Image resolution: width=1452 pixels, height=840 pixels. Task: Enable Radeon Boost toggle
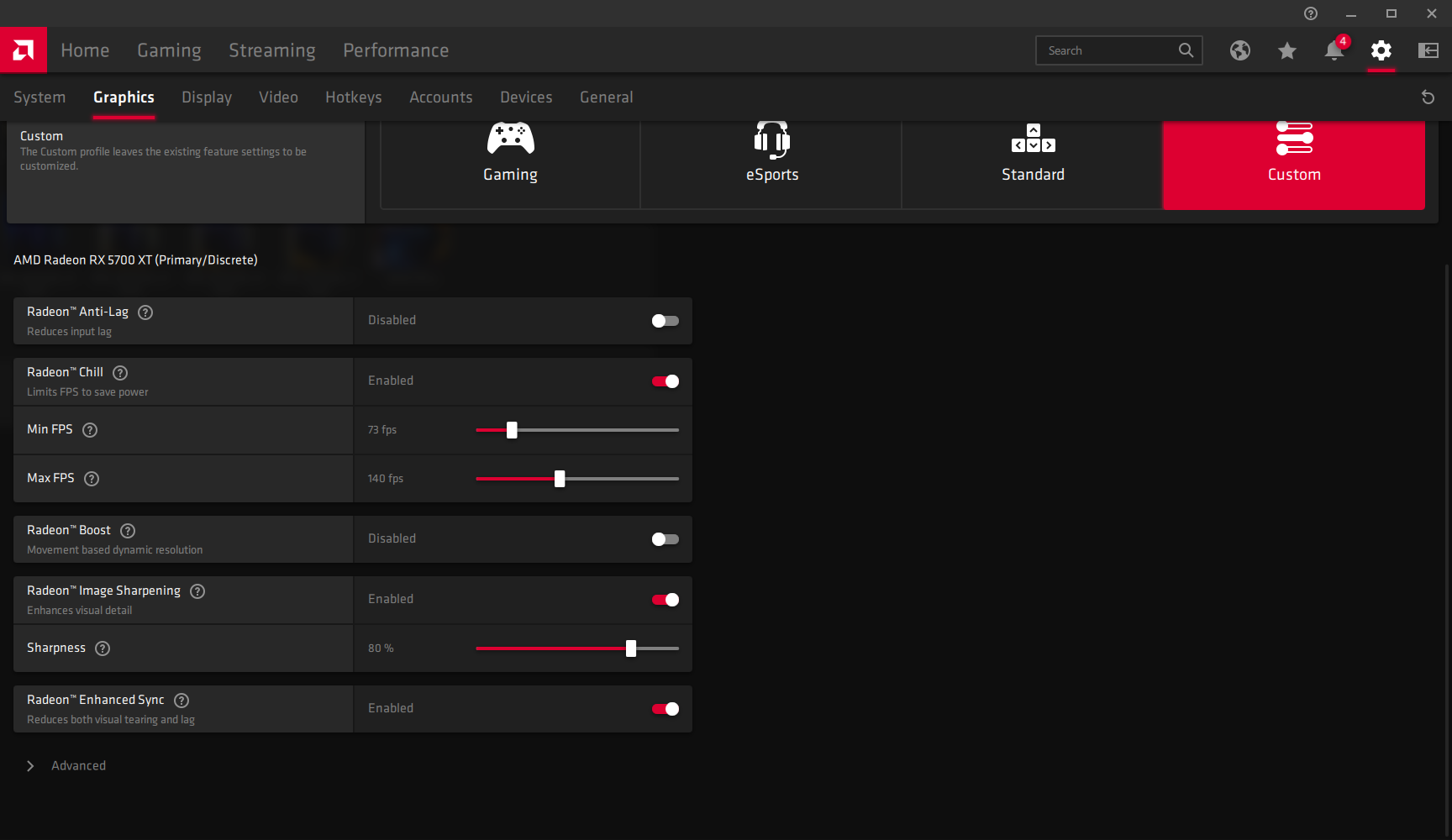point(665,539)
